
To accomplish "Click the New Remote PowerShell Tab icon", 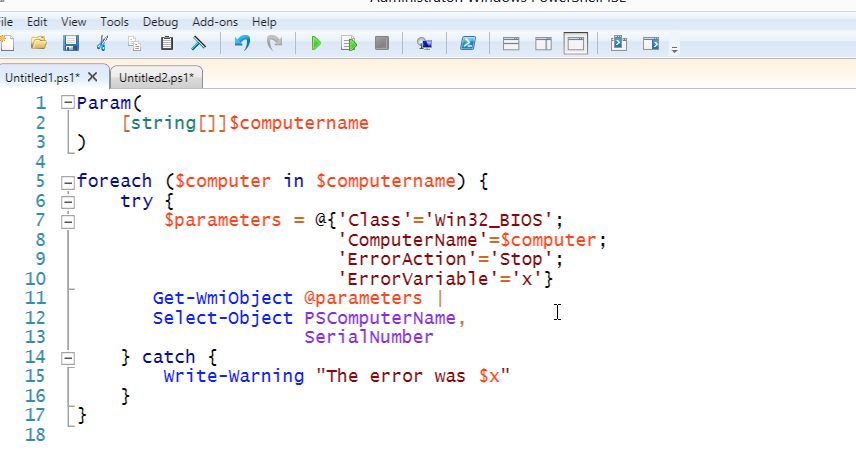I will [424, 43].
